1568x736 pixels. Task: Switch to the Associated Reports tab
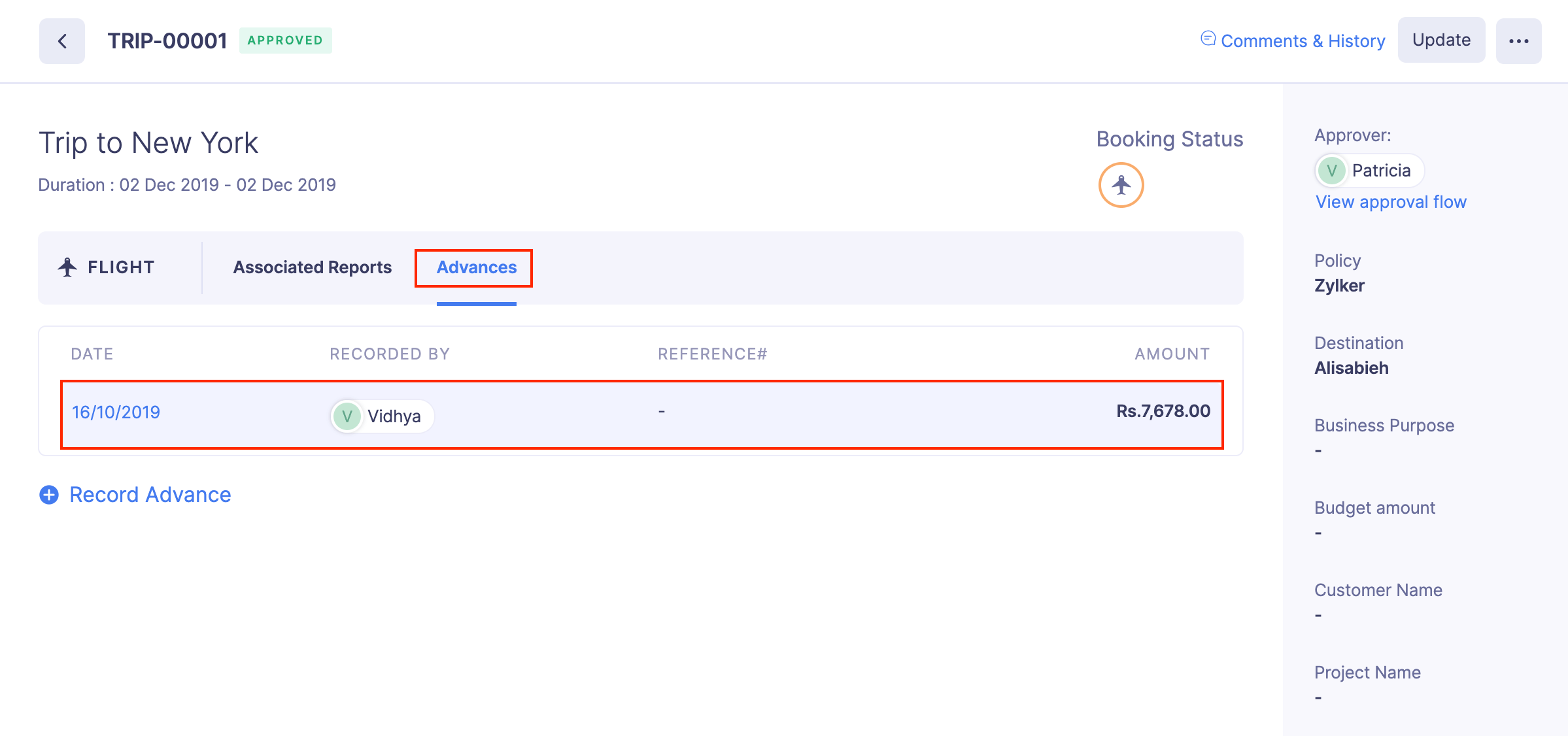pyautogui.click(x=312, y=267)
